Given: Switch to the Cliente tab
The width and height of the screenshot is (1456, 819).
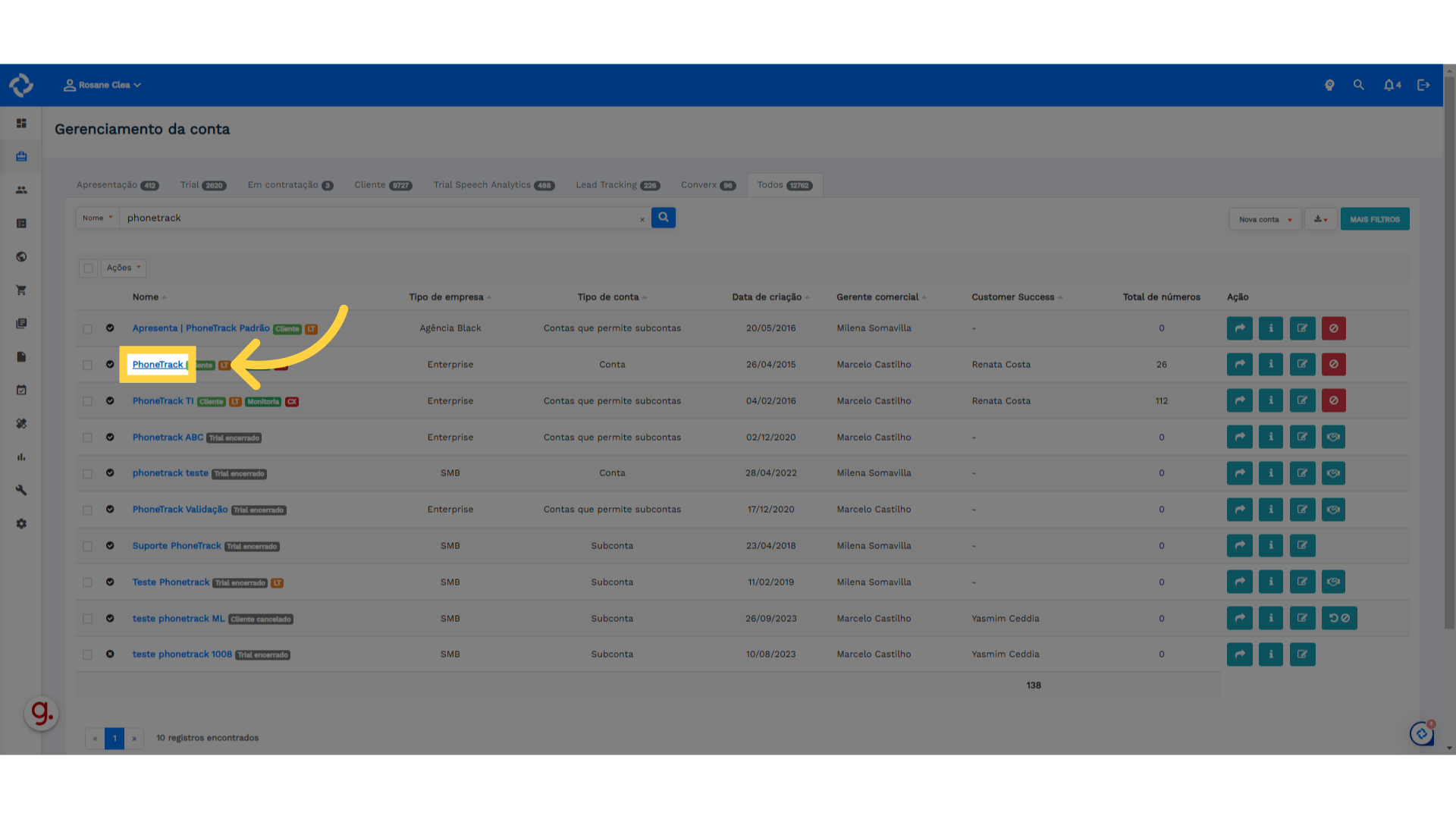Looking at the screenshot, I should (383, 185).
